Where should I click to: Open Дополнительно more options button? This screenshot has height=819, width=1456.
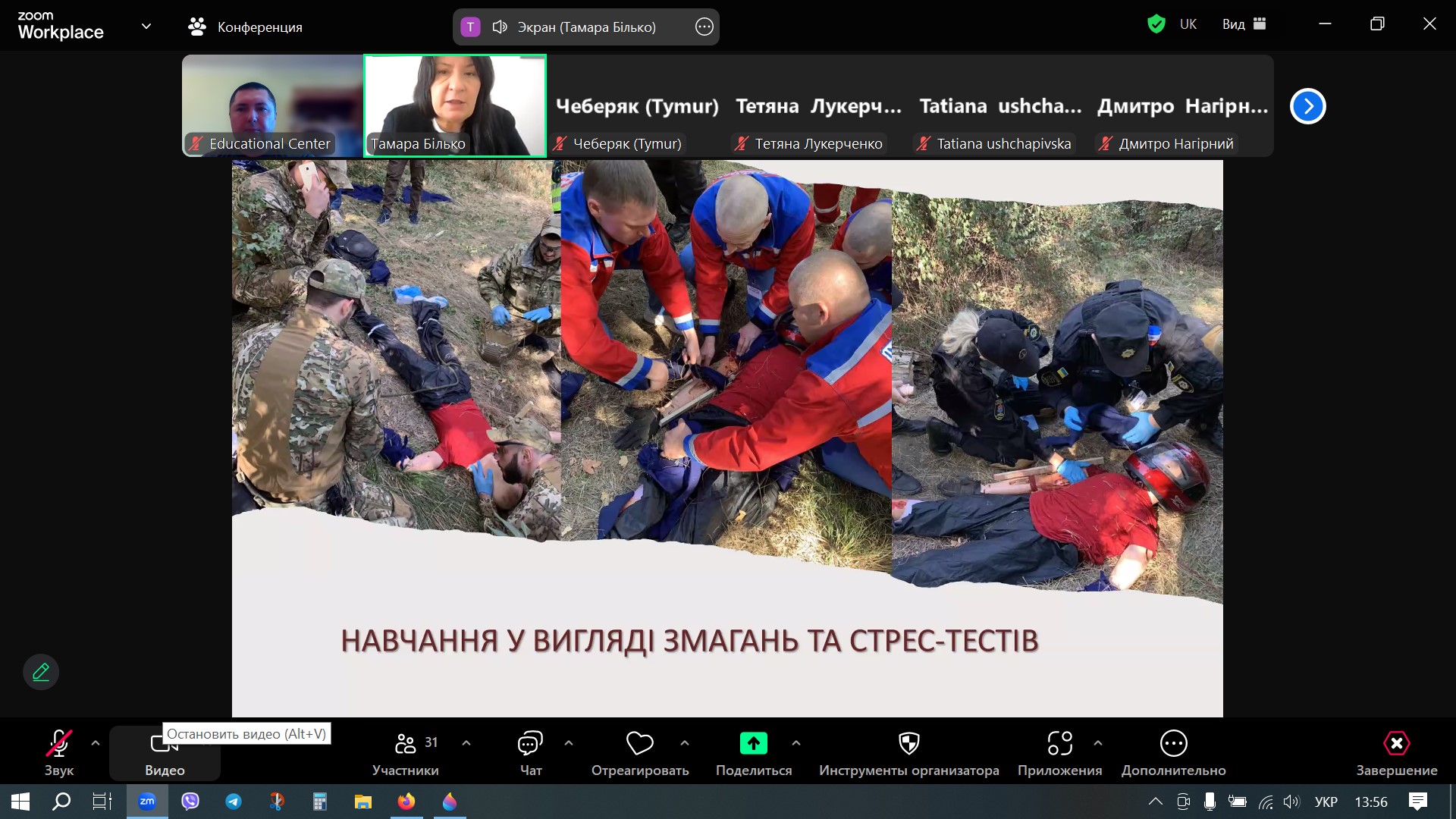(1173, 752)
